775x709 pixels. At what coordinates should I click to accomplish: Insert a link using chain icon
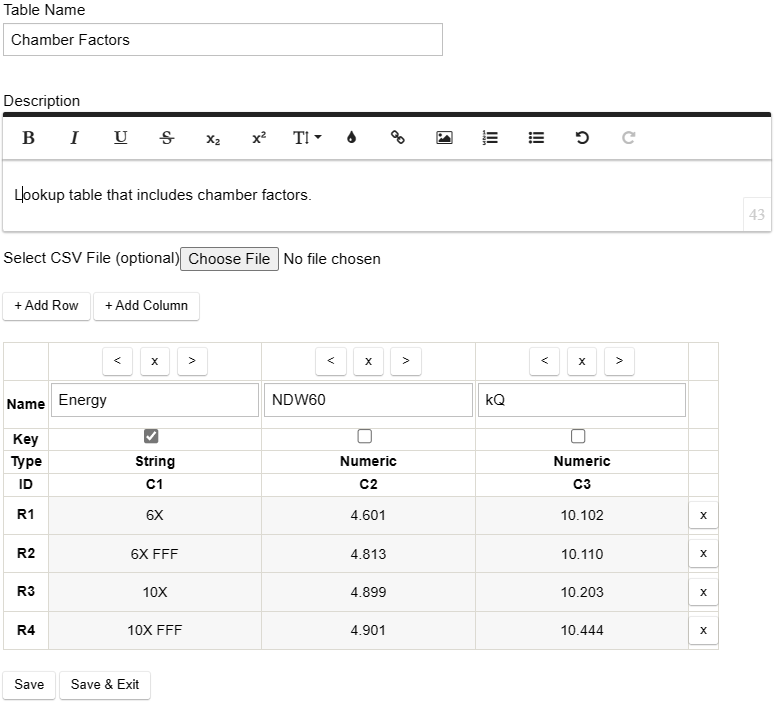pos(397,138)
